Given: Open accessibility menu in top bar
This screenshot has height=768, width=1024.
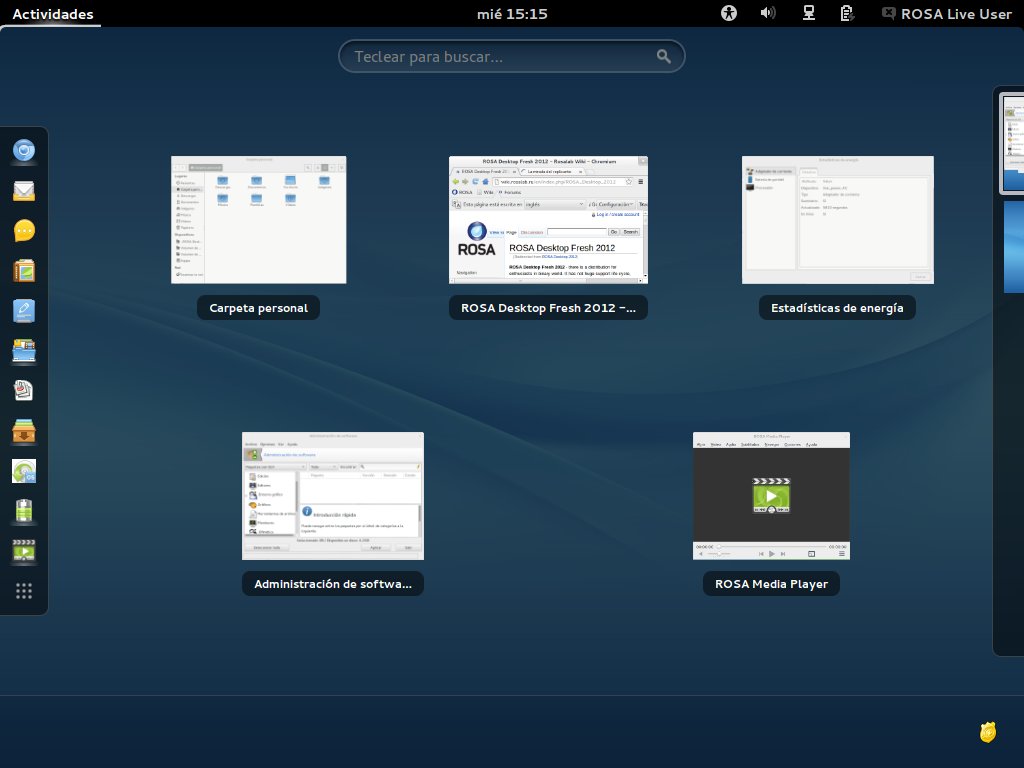Looking at the screenshot, I should tap(729, 13).
